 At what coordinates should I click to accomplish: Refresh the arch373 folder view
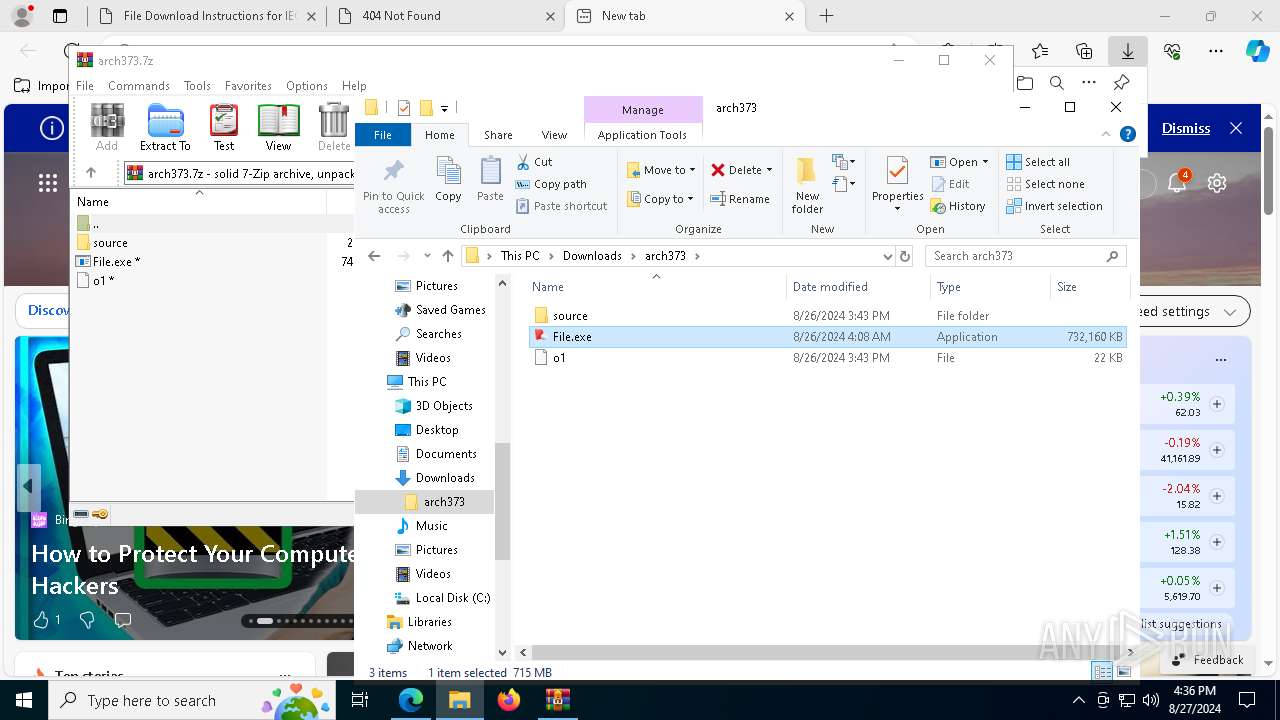point(905,256)
